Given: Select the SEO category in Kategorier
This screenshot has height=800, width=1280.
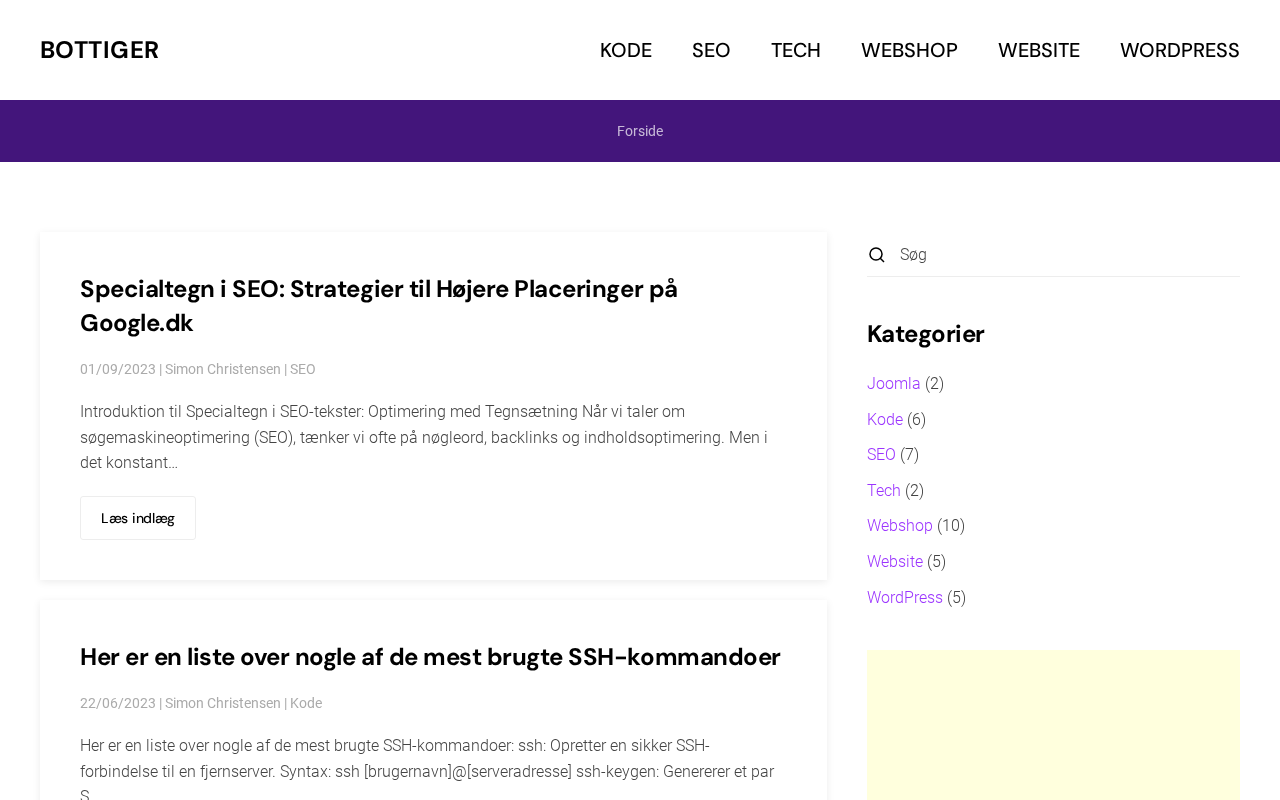Looking at the screenshot, I should (881, 455).
